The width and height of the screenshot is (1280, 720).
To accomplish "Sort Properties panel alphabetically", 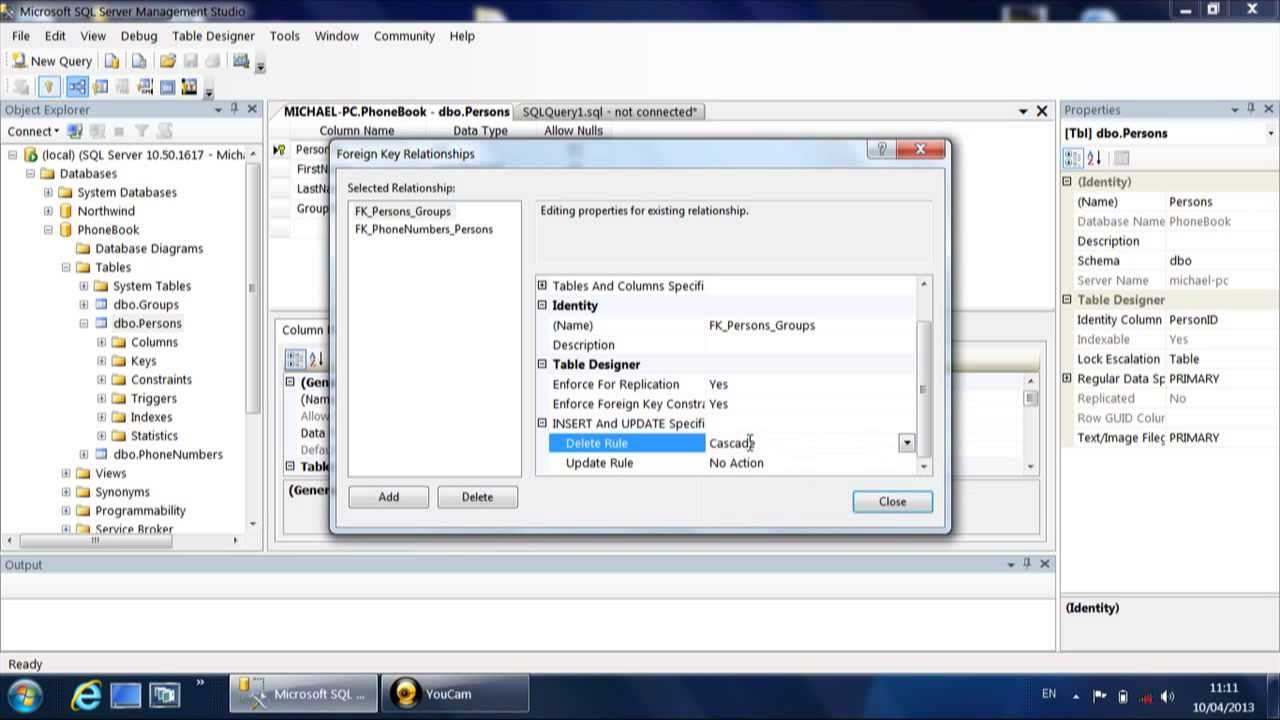I will point(1094,158).
